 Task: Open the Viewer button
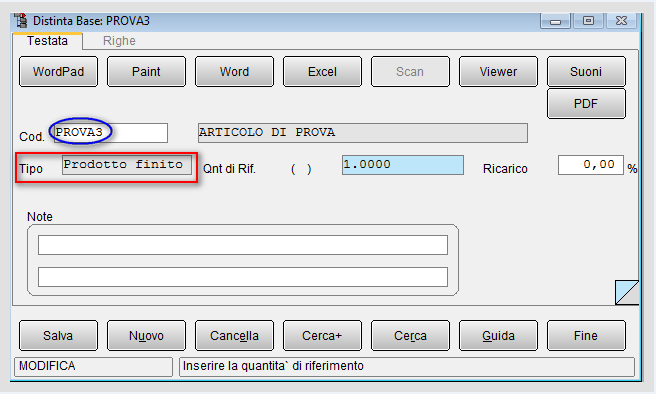(x=498, y=72)
